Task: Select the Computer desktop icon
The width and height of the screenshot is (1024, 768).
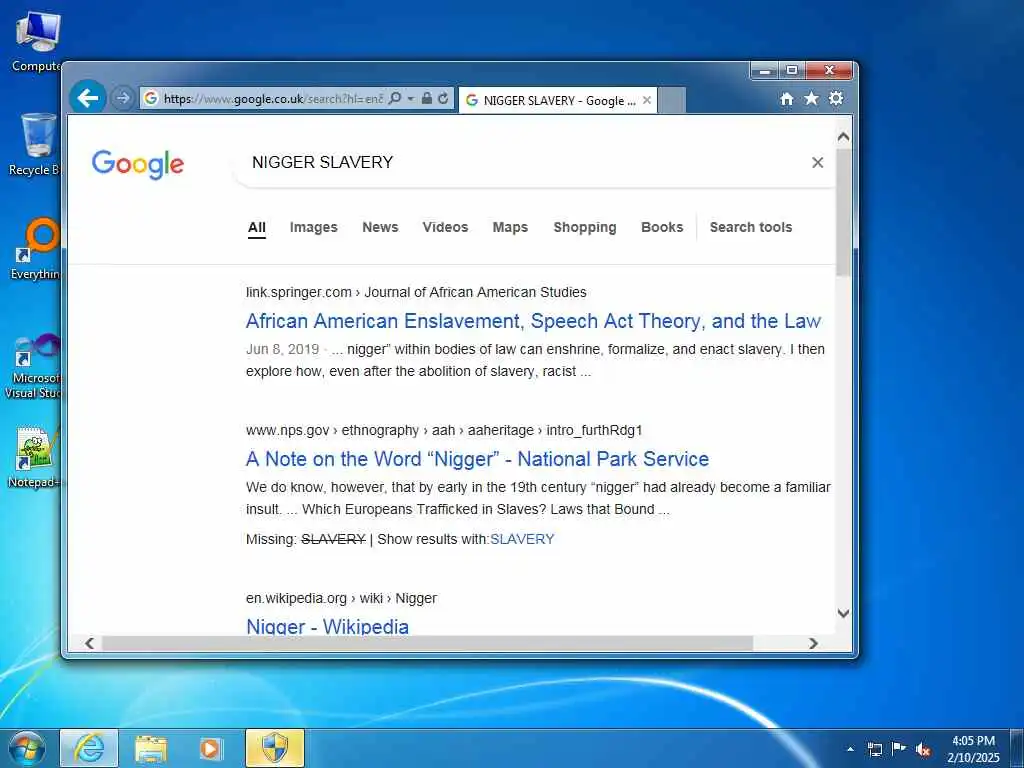Action: [36, 42]
